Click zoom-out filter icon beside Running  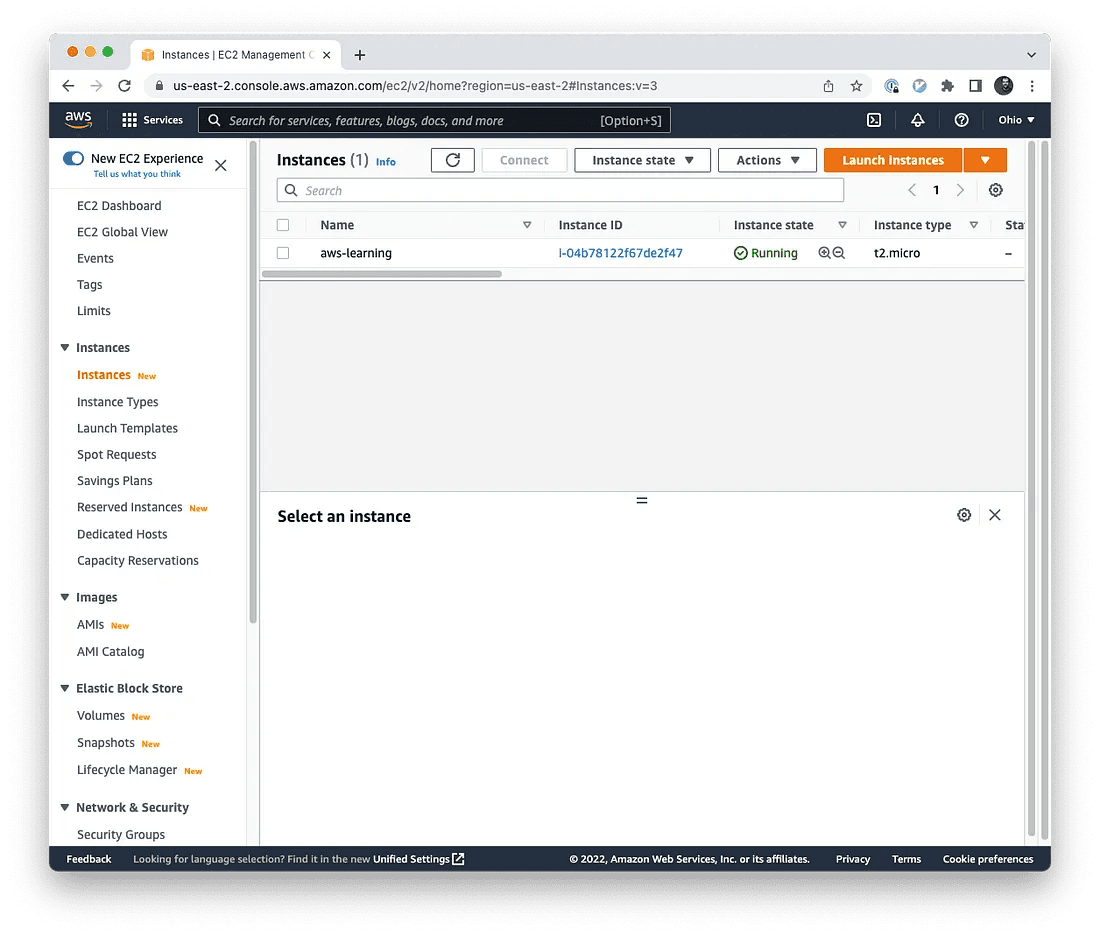click(838, 253)
